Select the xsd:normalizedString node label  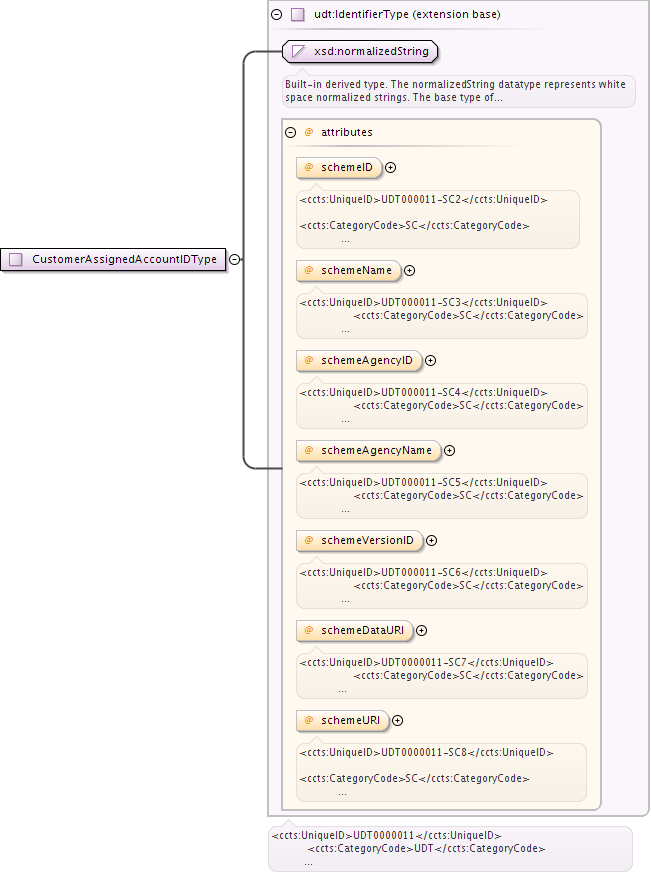tap(372, 51)
